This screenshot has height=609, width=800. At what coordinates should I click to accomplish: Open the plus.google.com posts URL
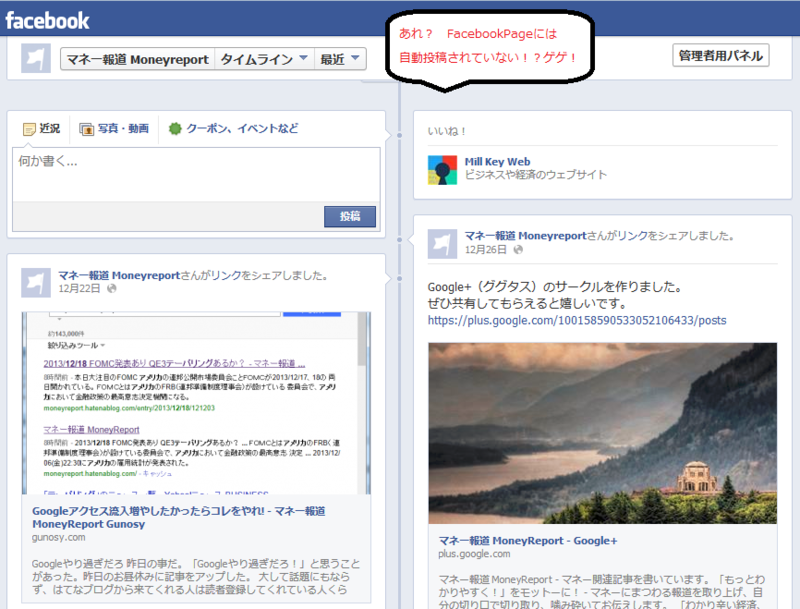click(x=577, y=320)
